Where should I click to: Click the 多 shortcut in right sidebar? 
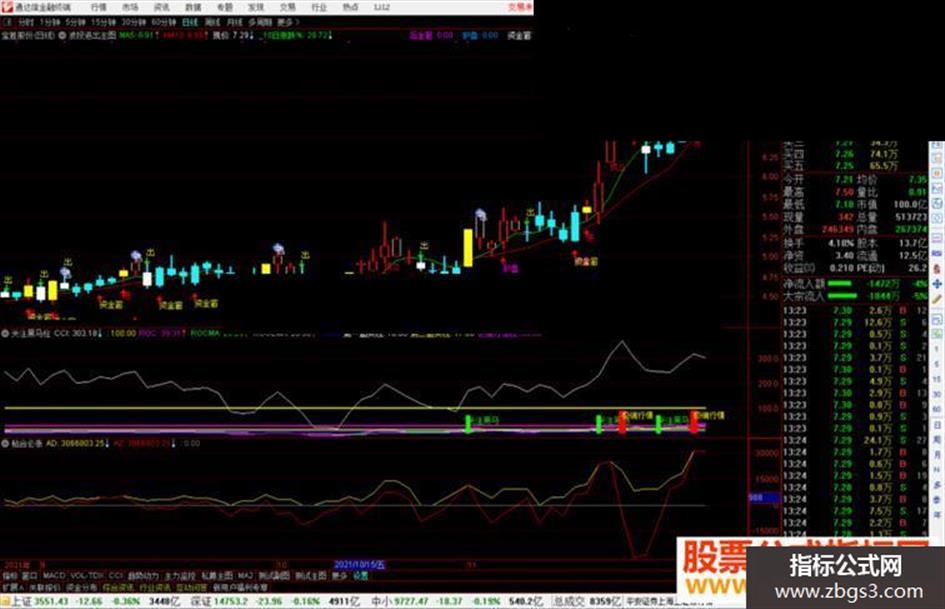pos(937,485)
